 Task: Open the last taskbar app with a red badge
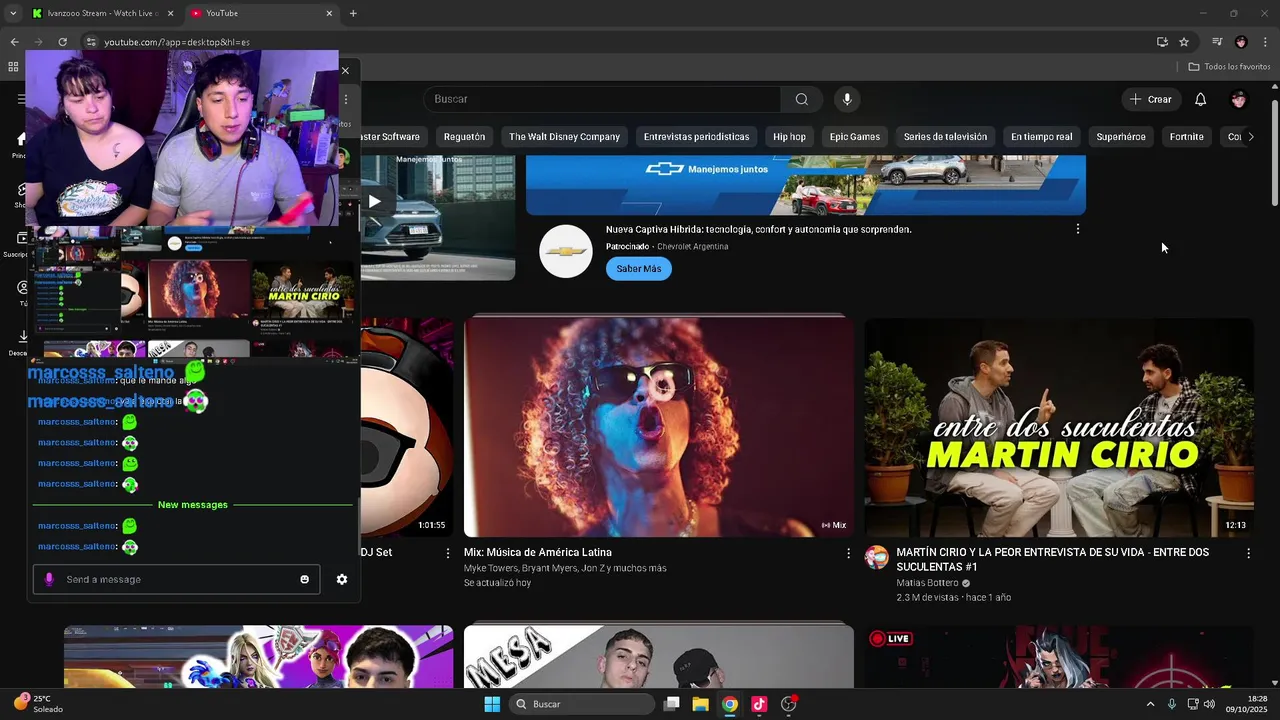[789, 704]
